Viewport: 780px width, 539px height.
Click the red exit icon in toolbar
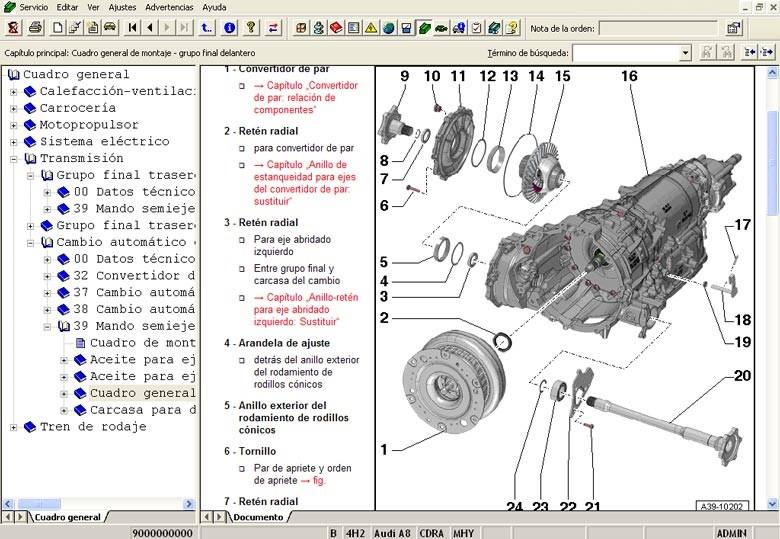(x=13, y=27)
